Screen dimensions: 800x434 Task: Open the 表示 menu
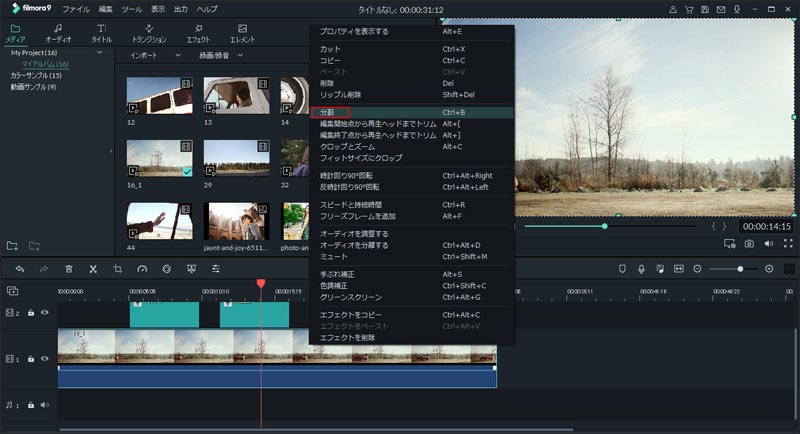[x=158, y=9]
